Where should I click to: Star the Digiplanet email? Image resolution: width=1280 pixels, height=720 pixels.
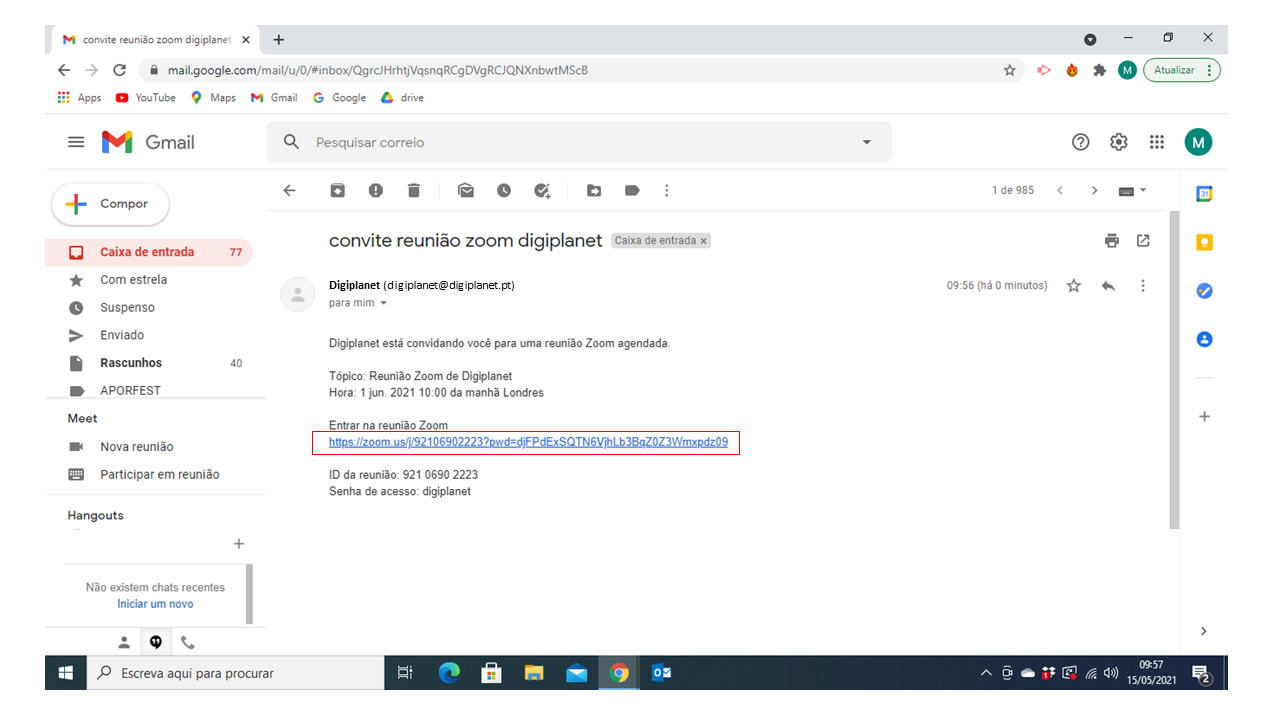click(x=1074, y=286)
